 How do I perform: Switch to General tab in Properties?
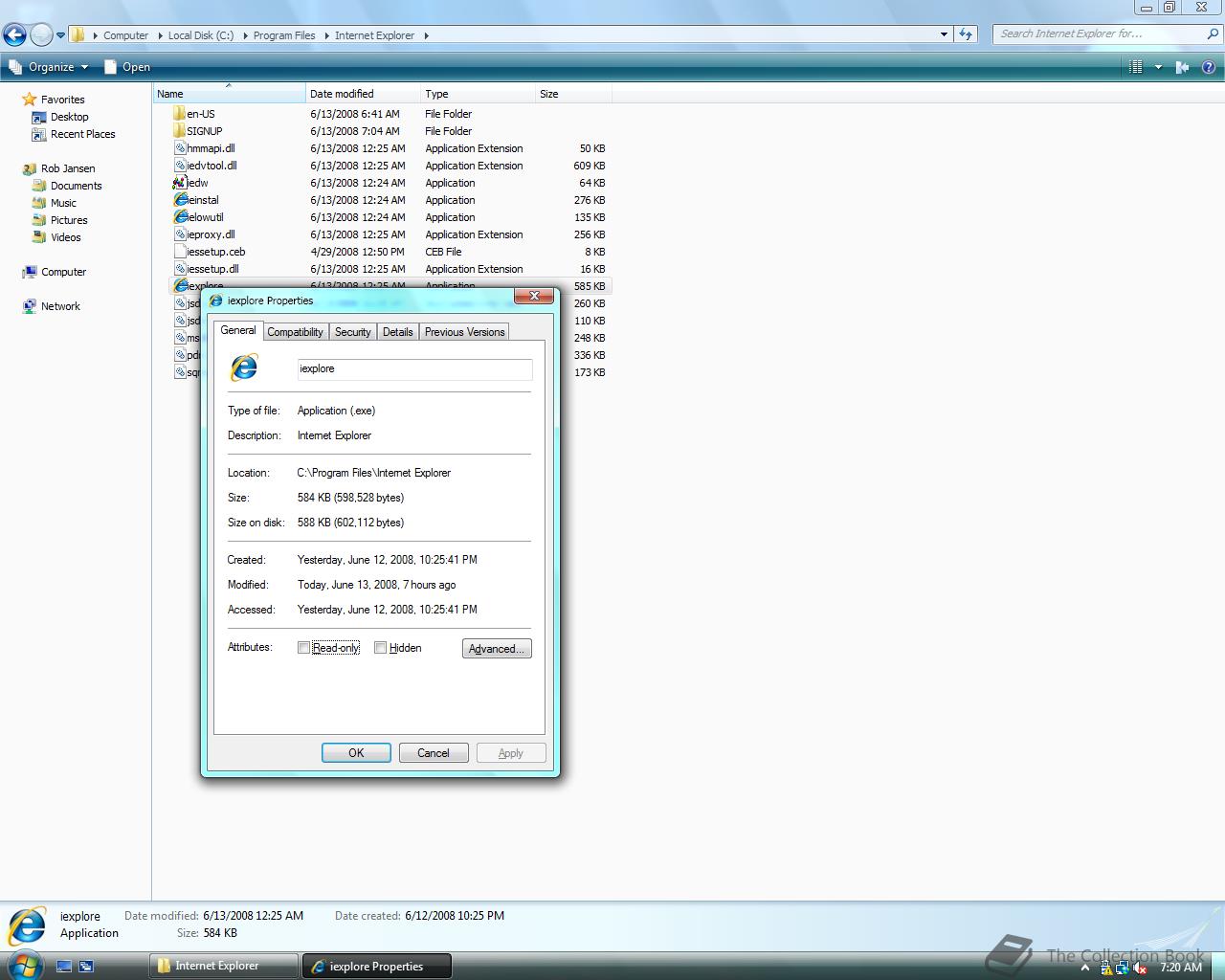pos(238,330)
